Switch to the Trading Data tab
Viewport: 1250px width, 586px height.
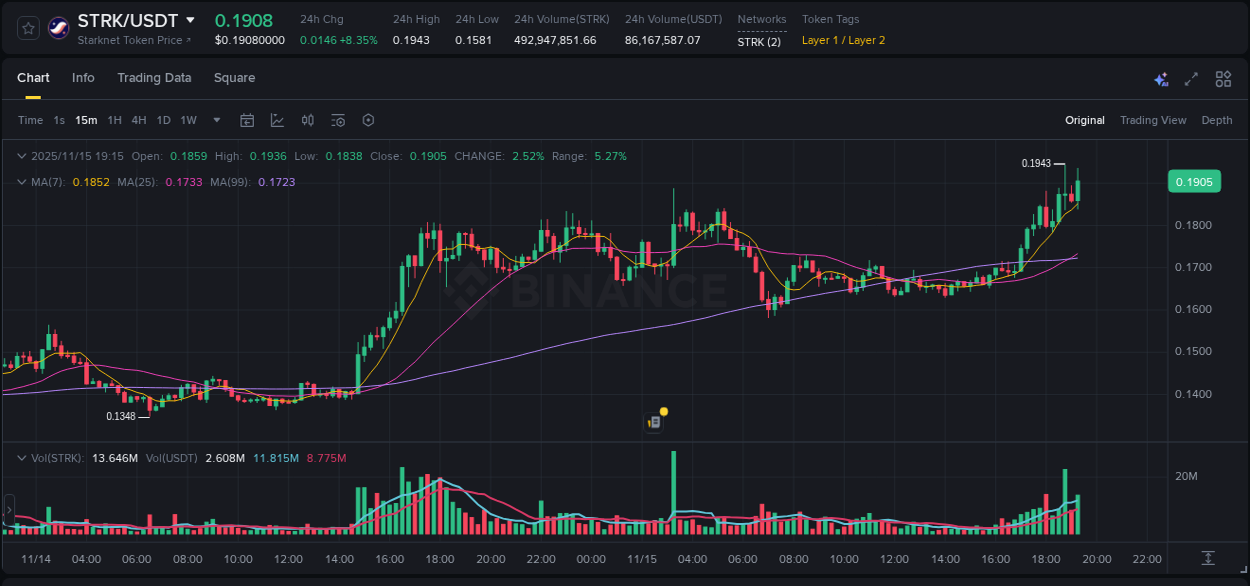(x=154, y=77)
